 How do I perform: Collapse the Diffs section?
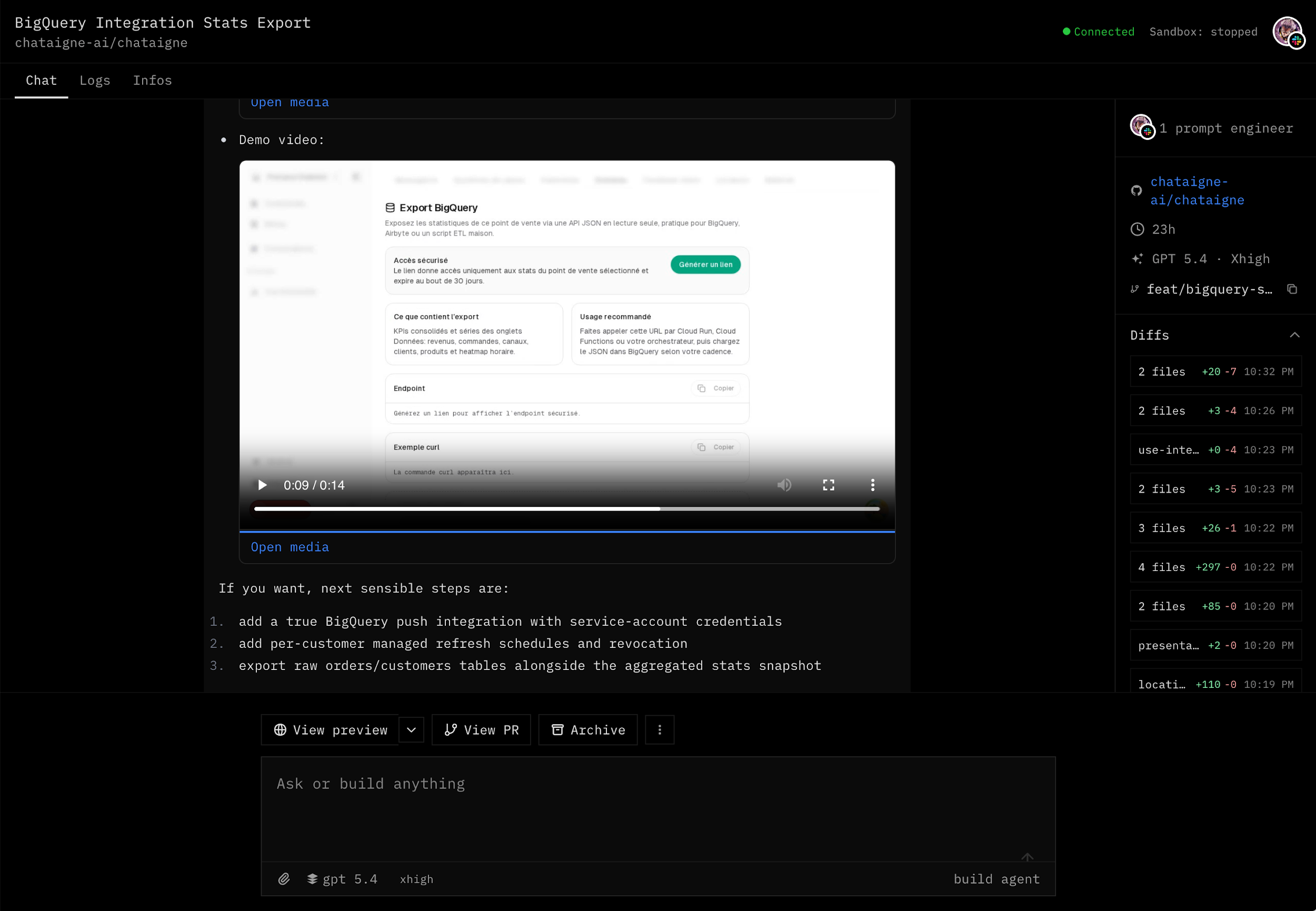[1294, 335]
